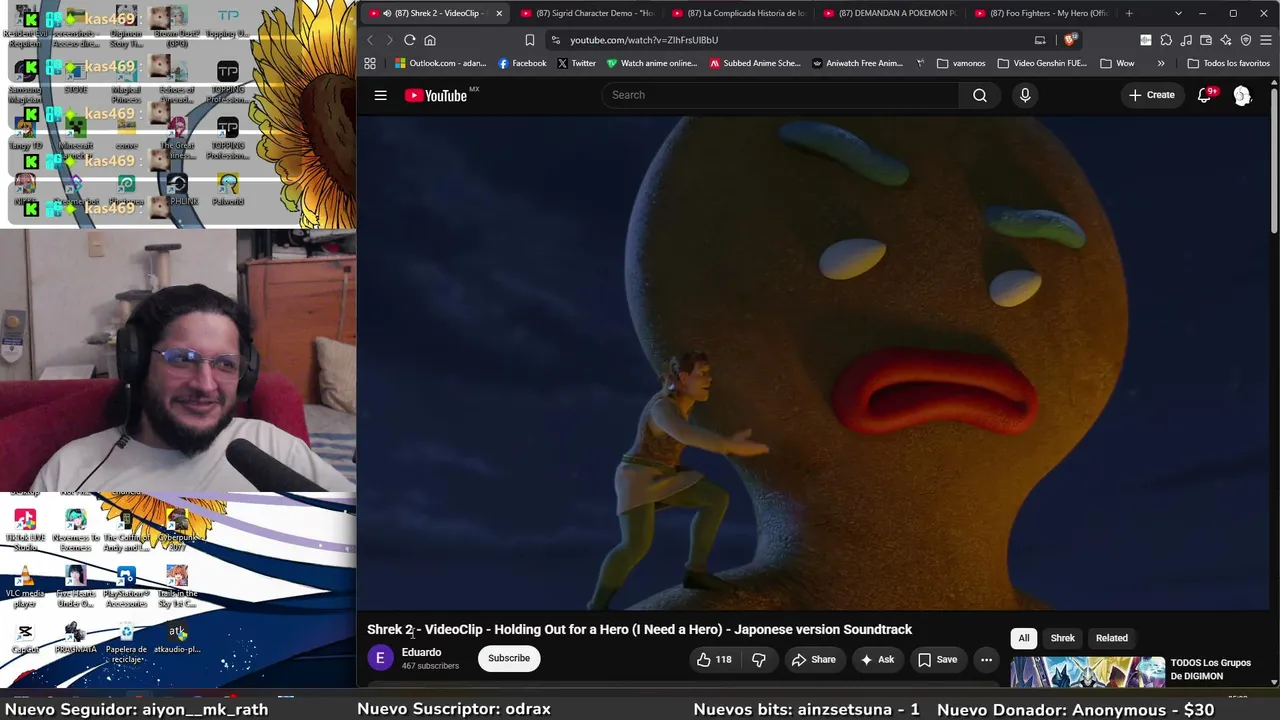This screenshot has width=1280, height=720.
Task: Open Cyberpunk 2077 desktop shortcut
Action: (177, 530)
